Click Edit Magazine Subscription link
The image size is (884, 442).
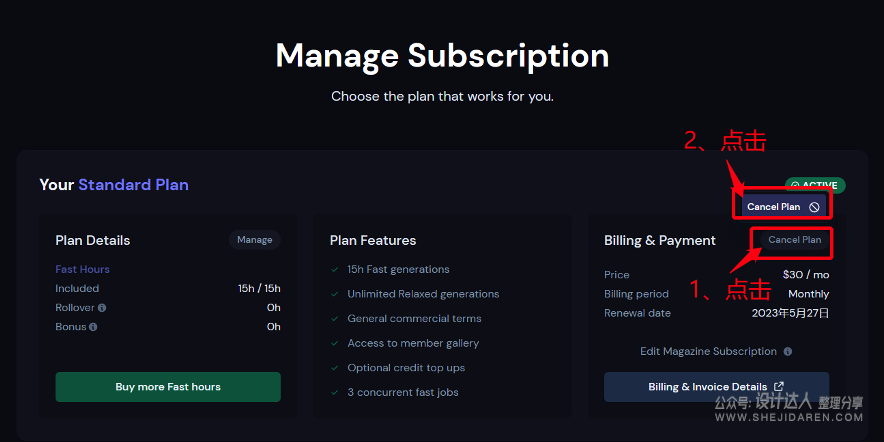[x=709, y=352]
